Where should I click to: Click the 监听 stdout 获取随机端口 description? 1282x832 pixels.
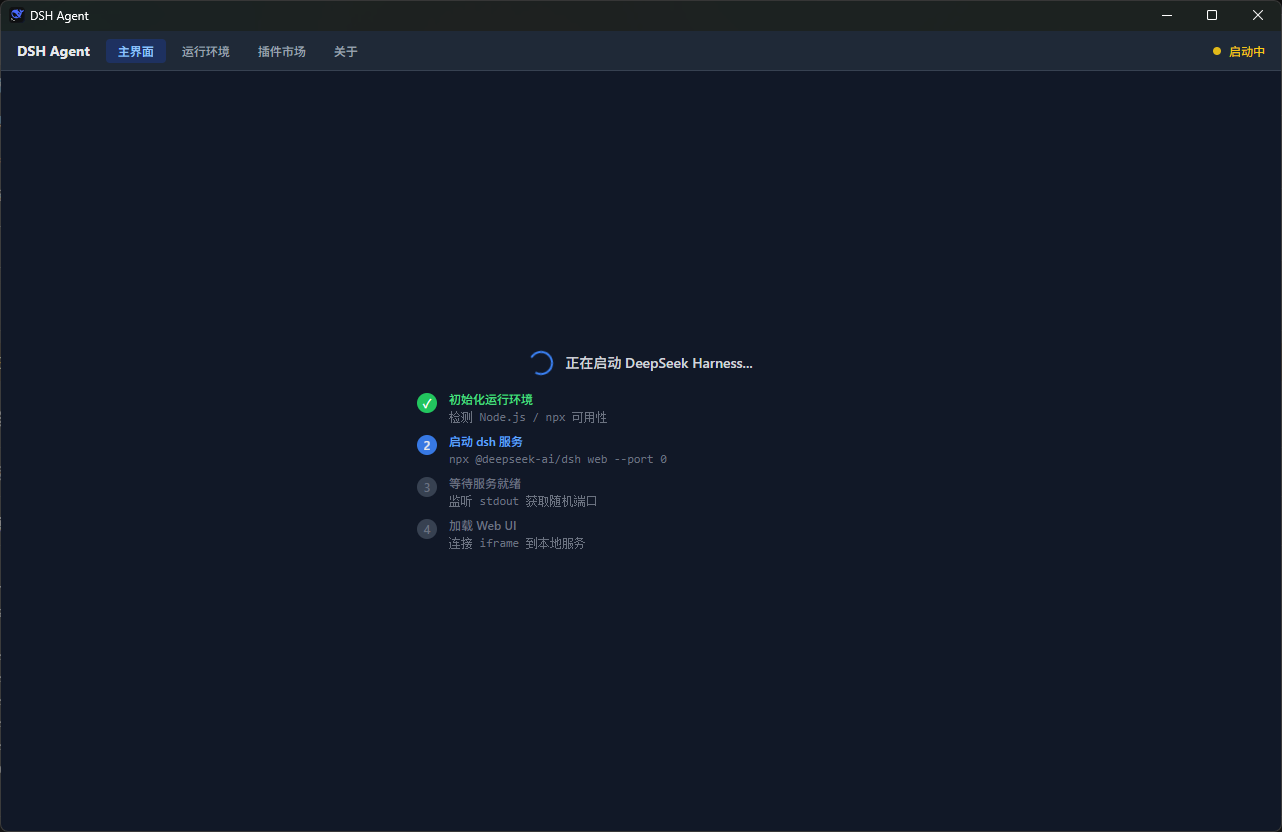click(x=523, y=501)
